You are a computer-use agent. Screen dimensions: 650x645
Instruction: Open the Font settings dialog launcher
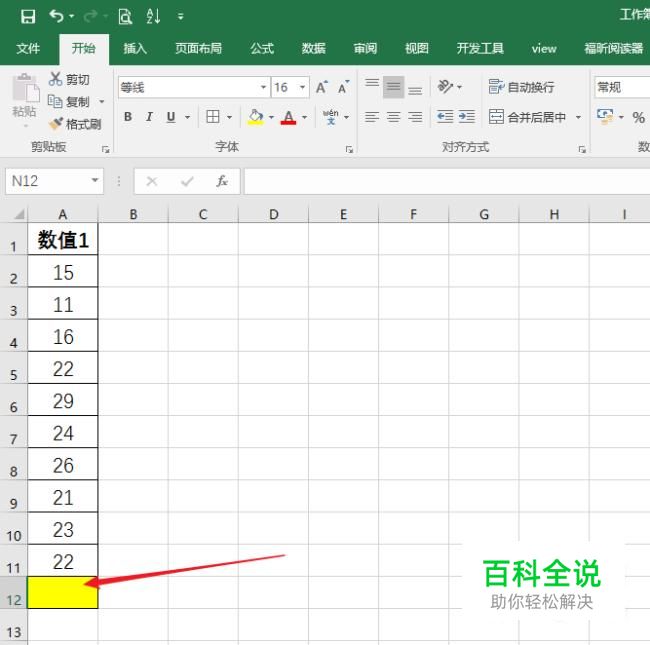tap(349, 149)
